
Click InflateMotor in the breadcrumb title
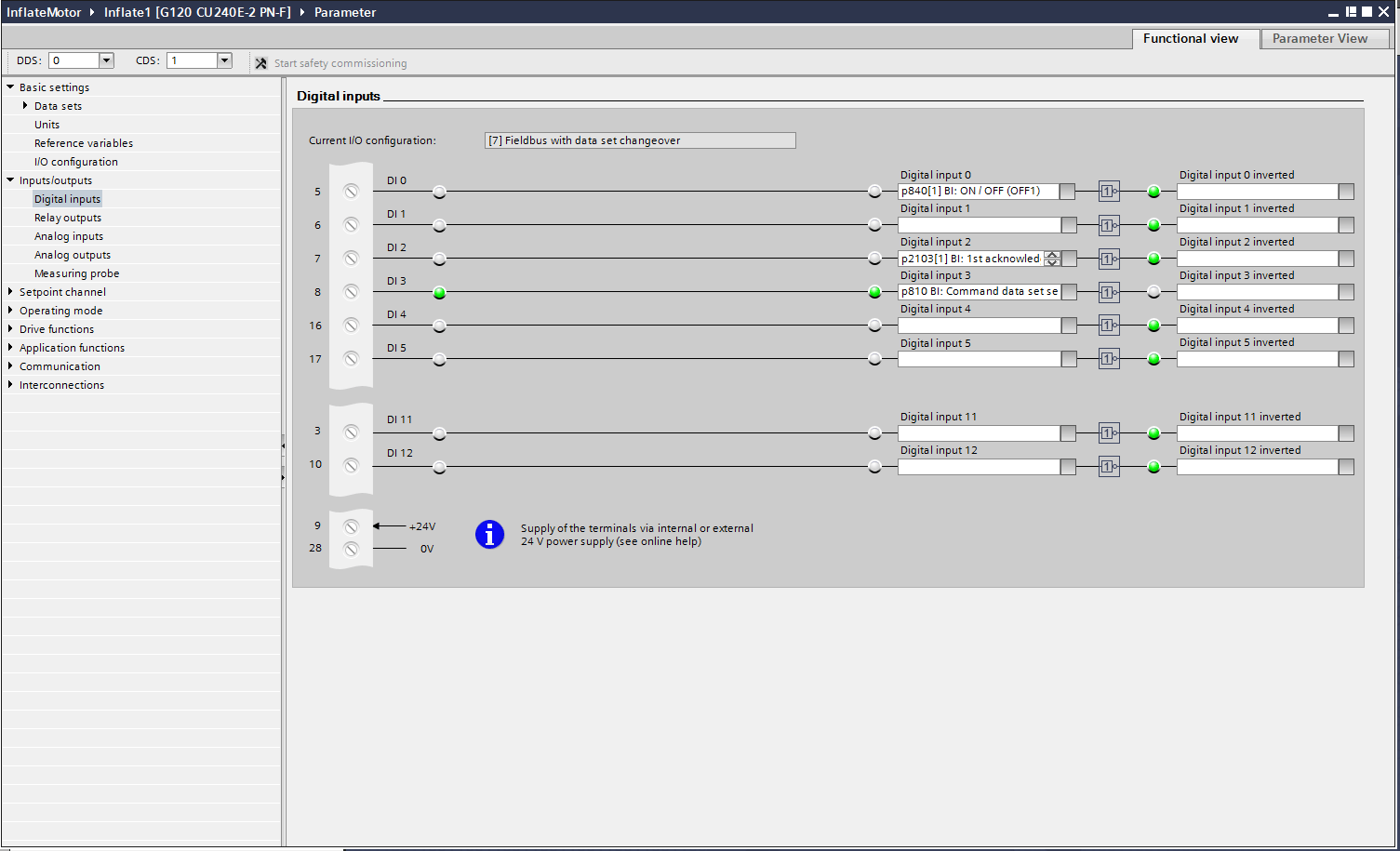[44, 12]
